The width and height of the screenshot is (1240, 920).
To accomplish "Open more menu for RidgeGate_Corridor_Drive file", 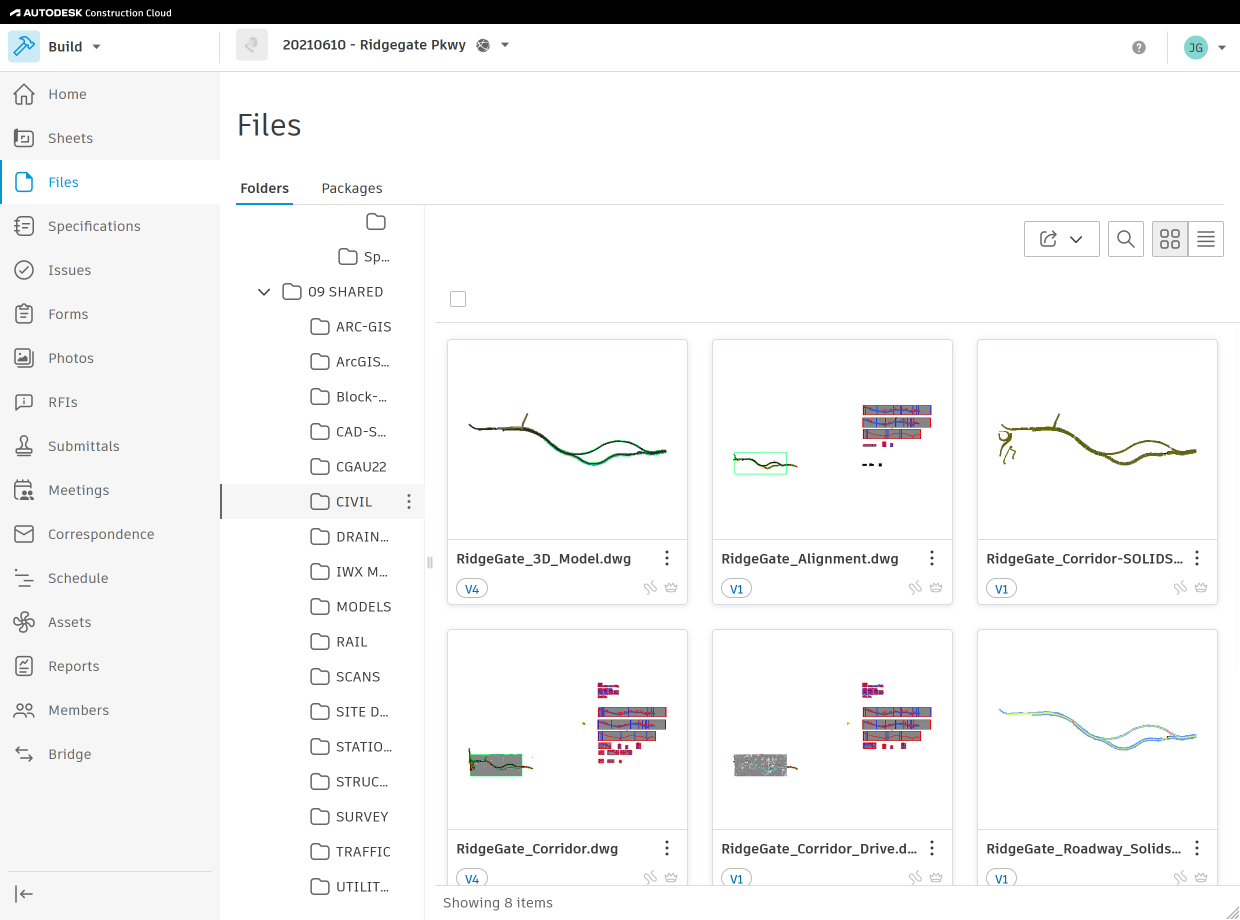I will pyautogui.click(x=932, y=848).
